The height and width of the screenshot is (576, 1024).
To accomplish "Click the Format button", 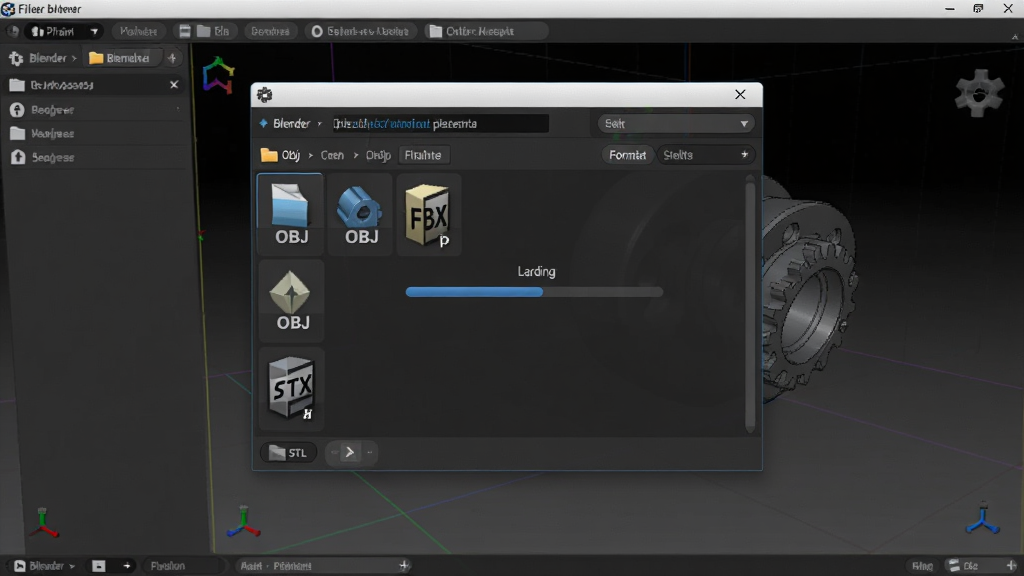I will [x=627, y=155].
